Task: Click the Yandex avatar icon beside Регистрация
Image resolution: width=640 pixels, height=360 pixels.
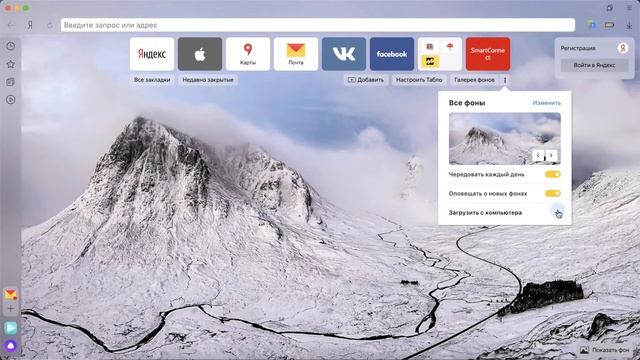Action: click(622, 48)
